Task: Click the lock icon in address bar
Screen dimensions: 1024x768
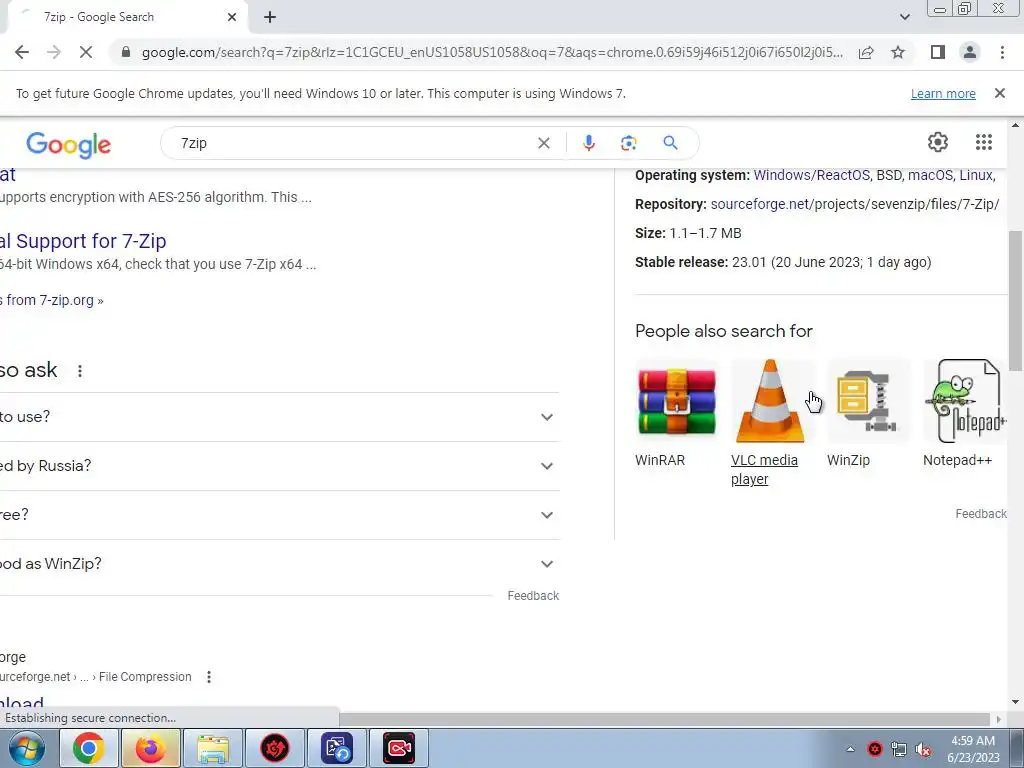Action: point(126,52)
